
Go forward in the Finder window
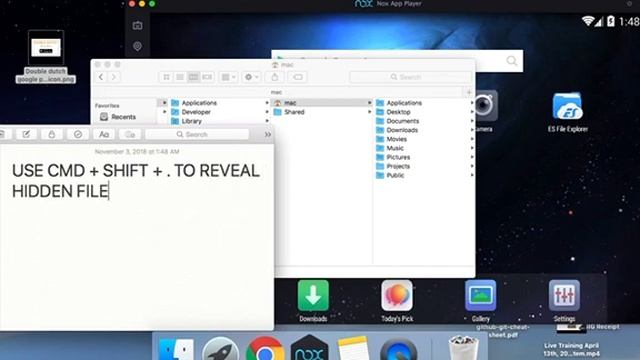[114, 77]
